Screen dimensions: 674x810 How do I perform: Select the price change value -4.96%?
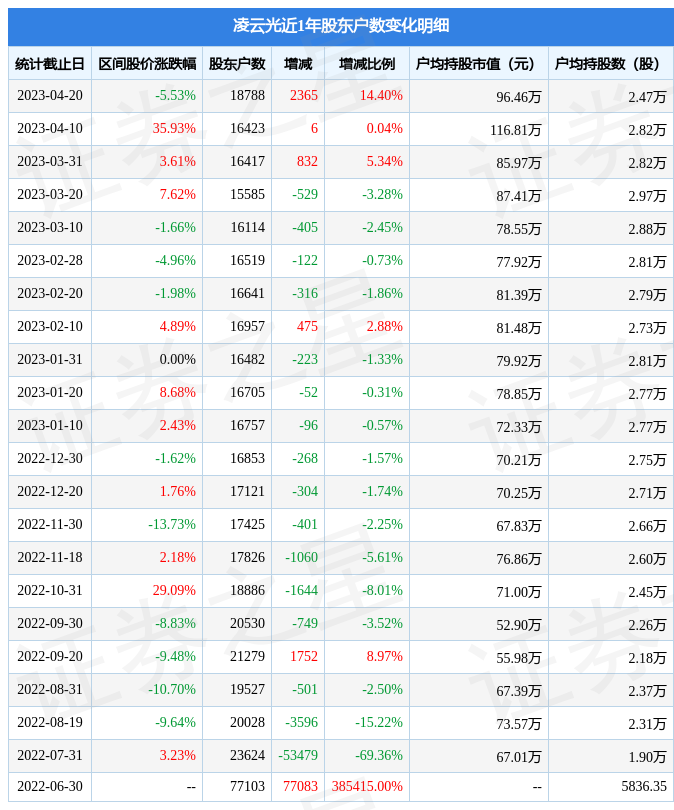[176, 260]
